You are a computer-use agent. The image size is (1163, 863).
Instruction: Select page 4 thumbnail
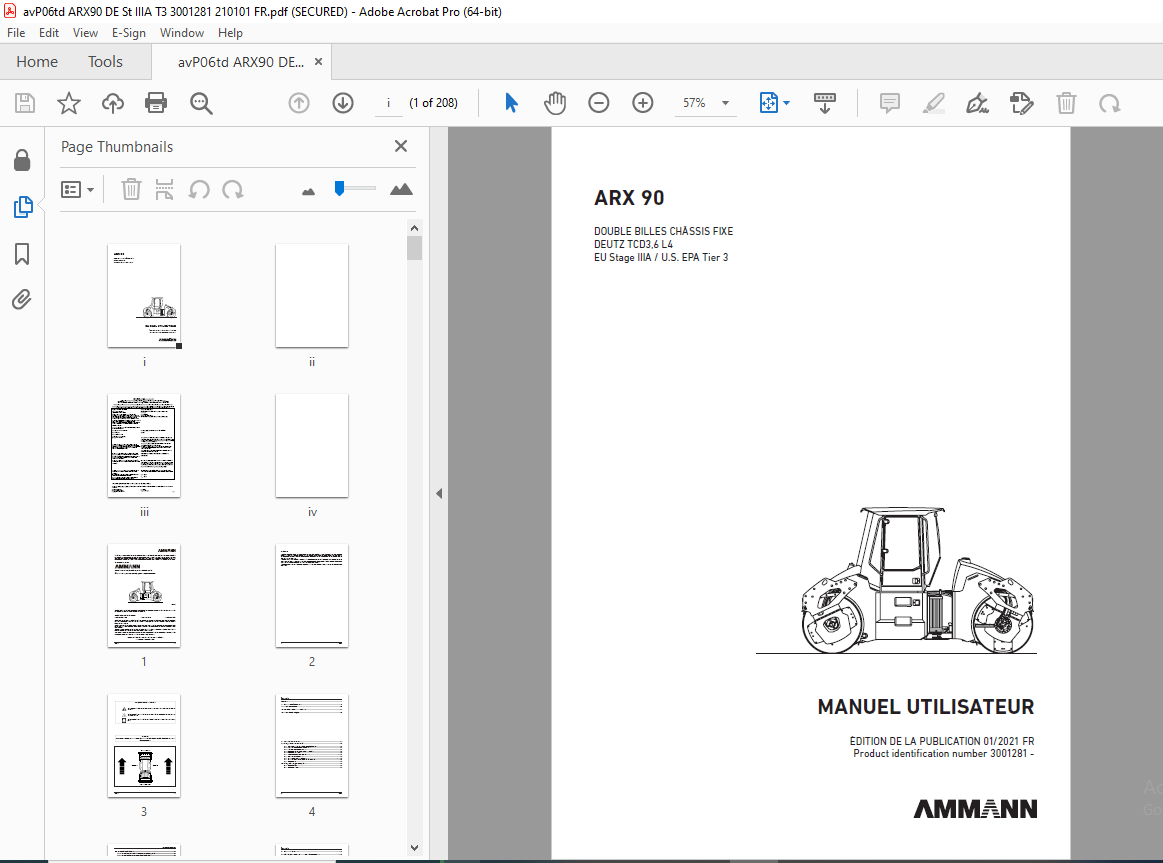pos(312,746)
